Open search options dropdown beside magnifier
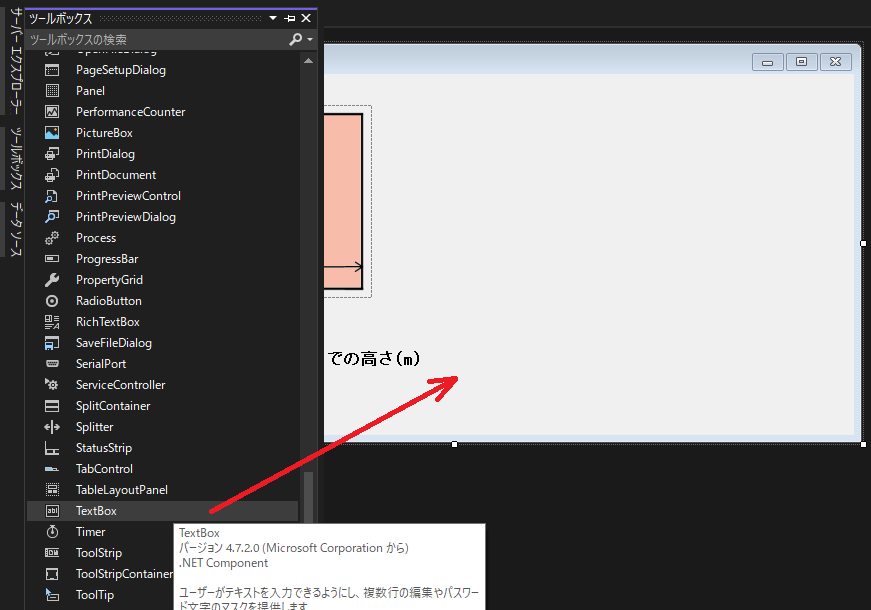 310,39
